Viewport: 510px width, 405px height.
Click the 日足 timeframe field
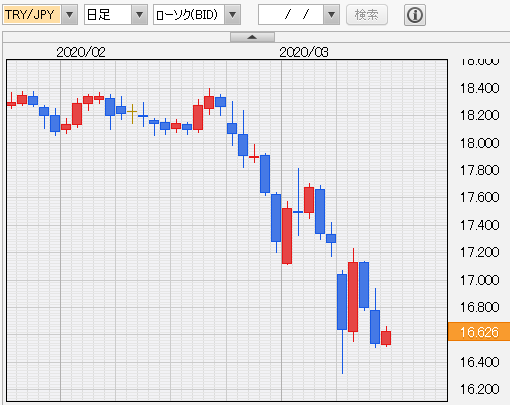[108, 15]
